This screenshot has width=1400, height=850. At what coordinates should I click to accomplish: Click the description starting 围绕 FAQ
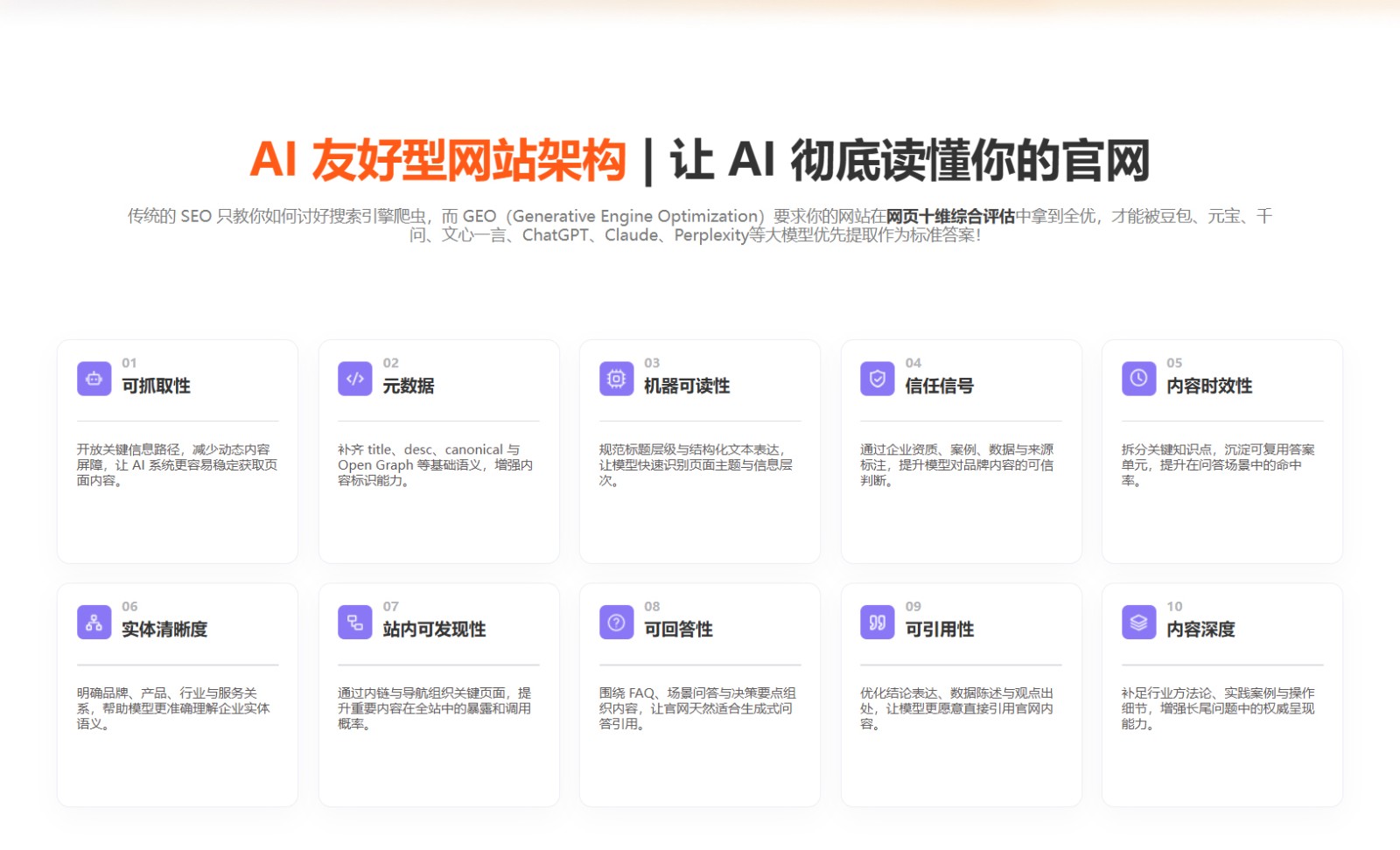coord(697,708)
